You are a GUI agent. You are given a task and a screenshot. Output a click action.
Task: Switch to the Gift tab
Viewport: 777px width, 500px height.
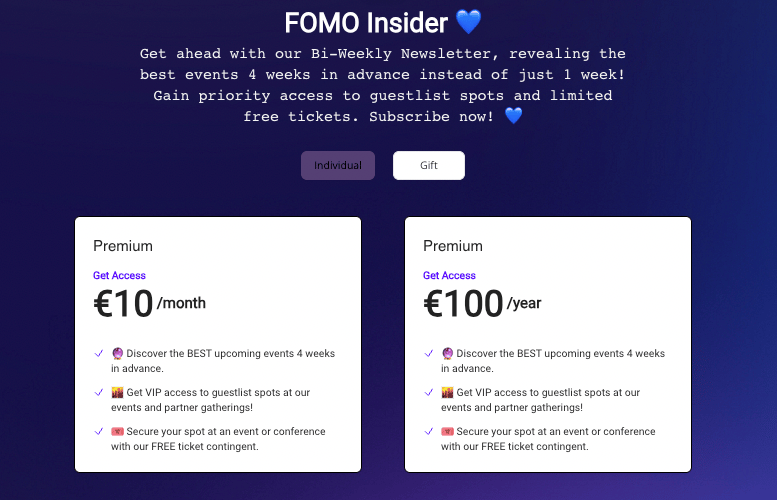(429, 166)
